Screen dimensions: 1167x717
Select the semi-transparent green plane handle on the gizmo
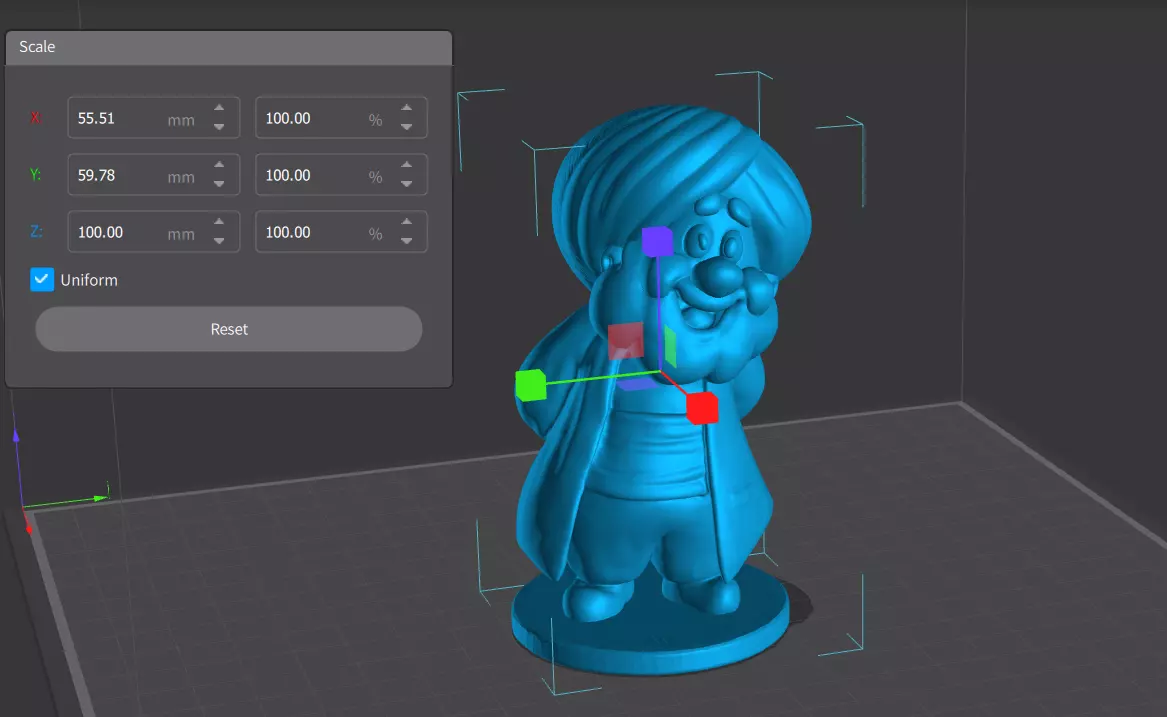(670, 346)
